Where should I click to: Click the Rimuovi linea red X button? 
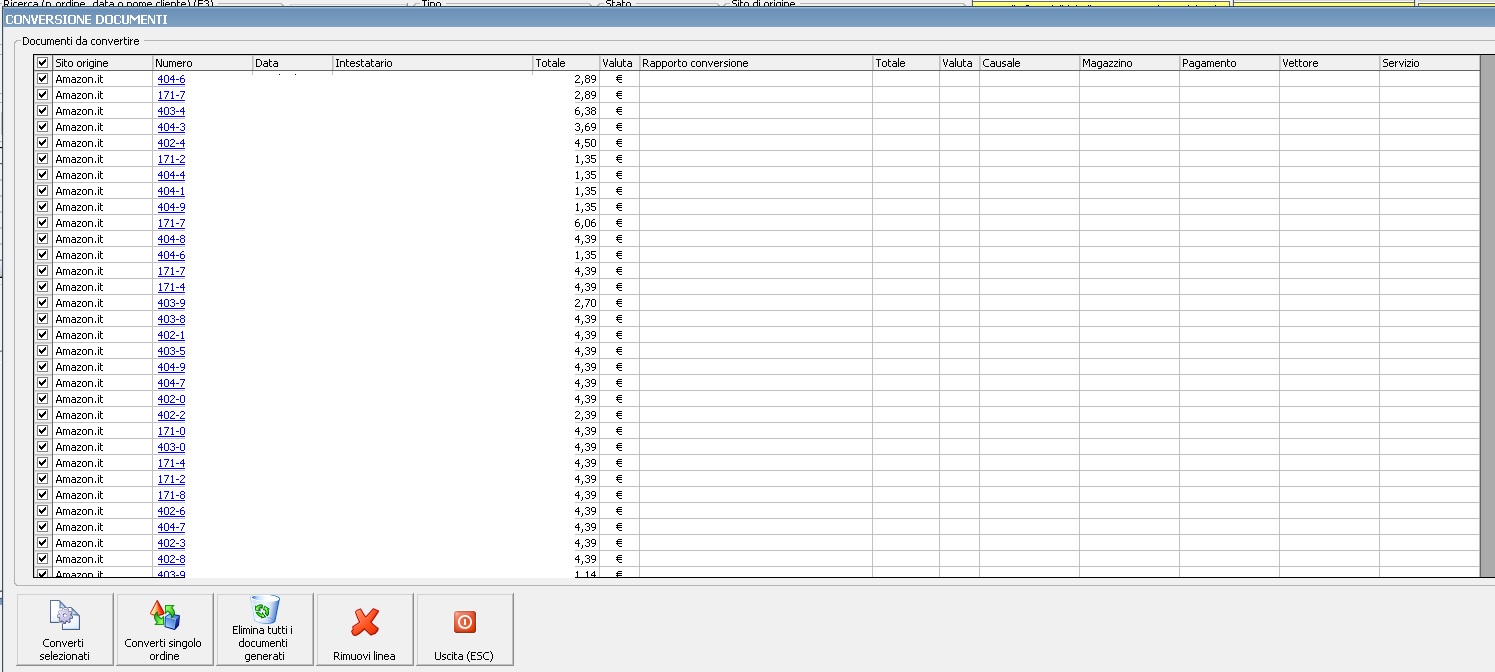[365, 629]
